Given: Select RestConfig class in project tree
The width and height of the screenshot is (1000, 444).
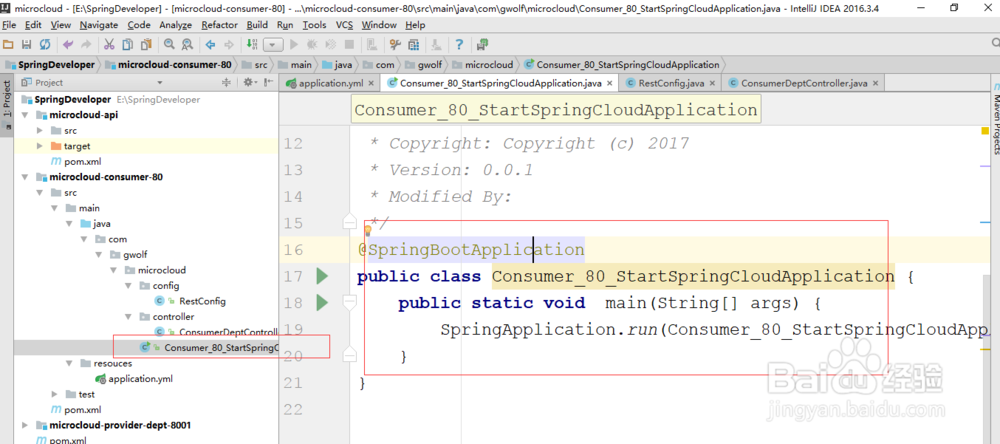Looking at the screenshot, I should point(202,301).
